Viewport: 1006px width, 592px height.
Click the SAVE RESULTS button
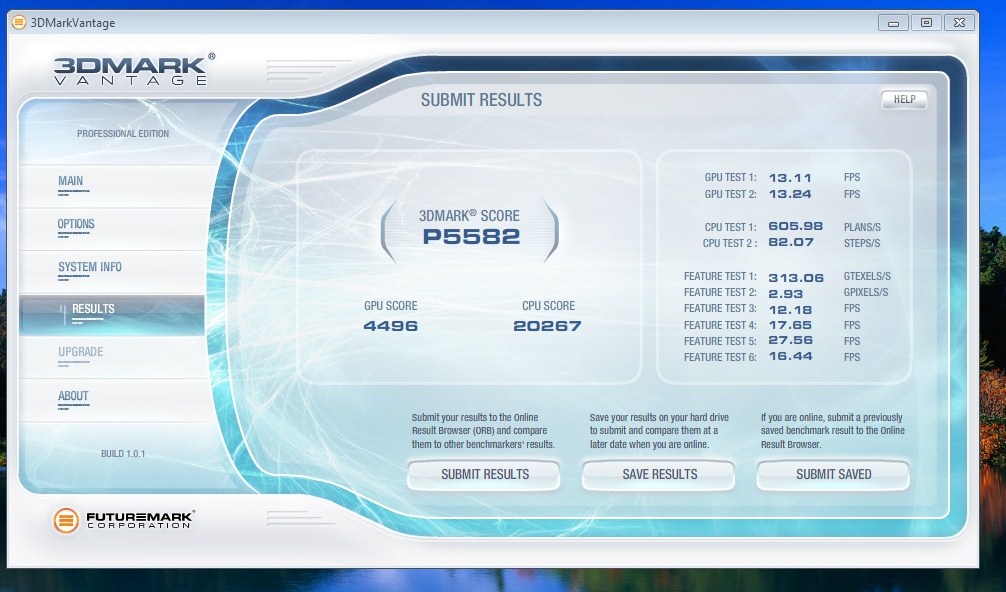tap(659, 475)
